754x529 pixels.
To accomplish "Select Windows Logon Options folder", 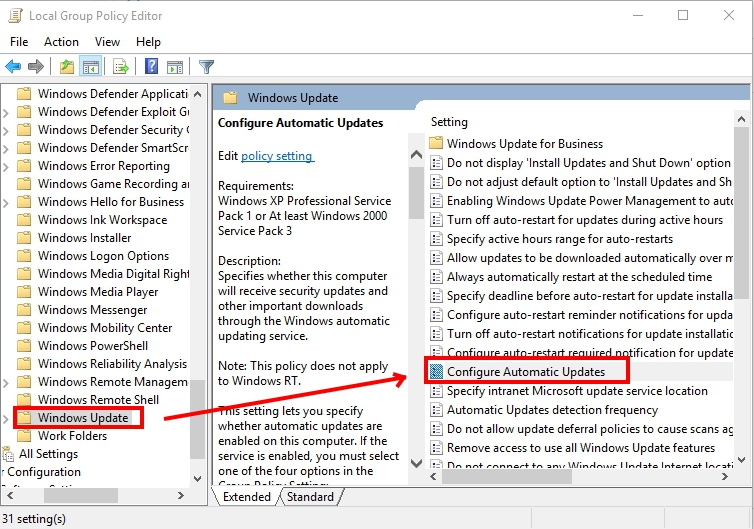I will pyautogui.click(x=103, y=256).
